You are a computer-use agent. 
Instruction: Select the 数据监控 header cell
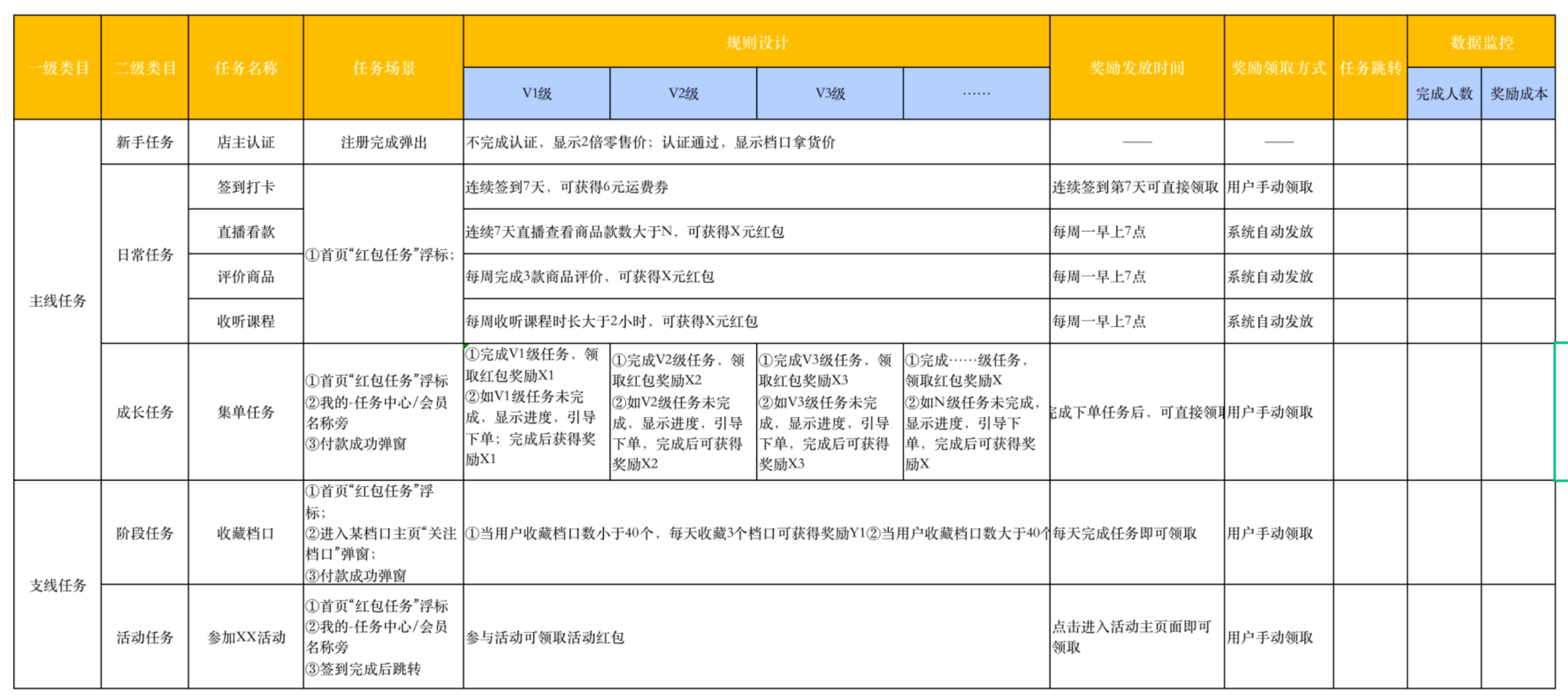click(1481, 42)
